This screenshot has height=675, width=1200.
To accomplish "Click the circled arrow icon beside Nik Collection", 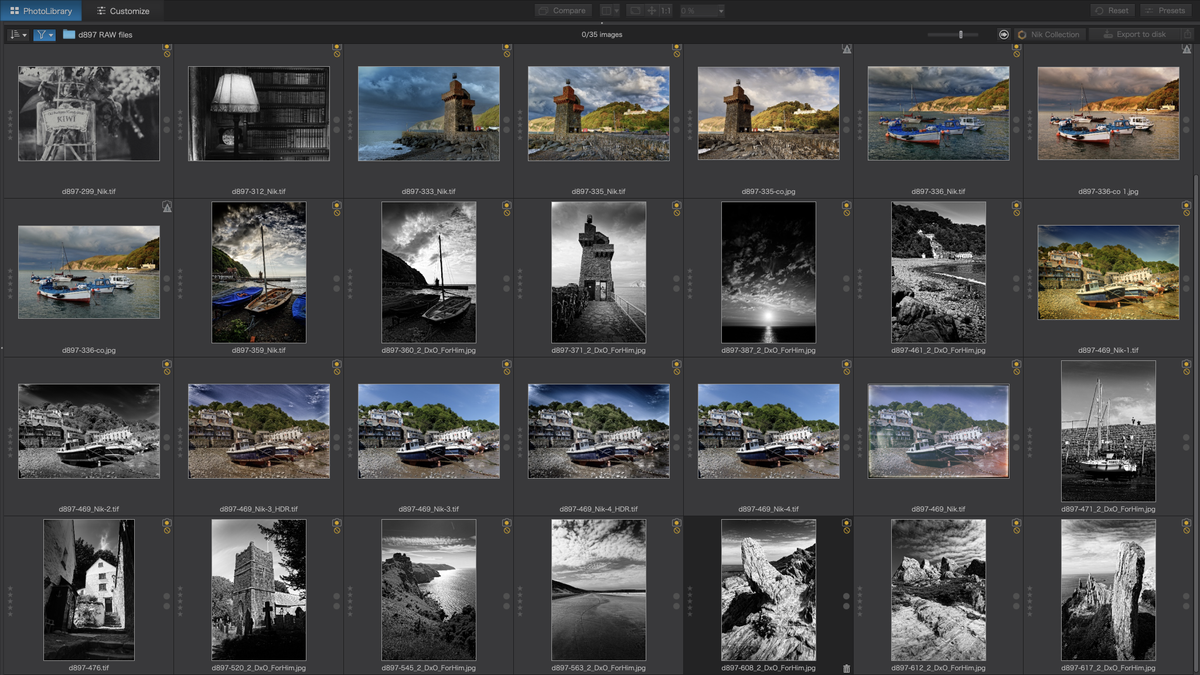I will coord(1003,34).
